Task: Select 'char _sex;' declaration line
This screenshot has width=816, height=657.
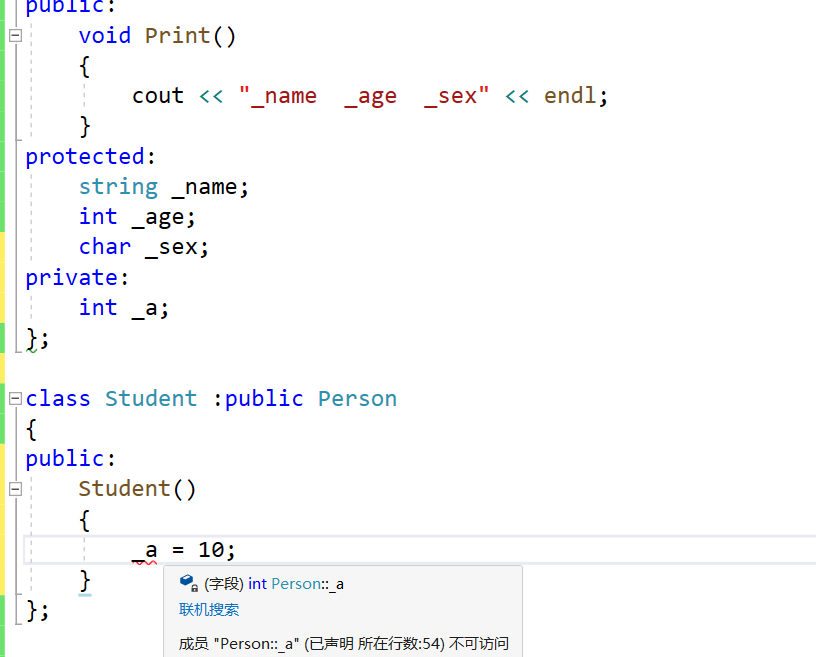Action: [144, 247]
